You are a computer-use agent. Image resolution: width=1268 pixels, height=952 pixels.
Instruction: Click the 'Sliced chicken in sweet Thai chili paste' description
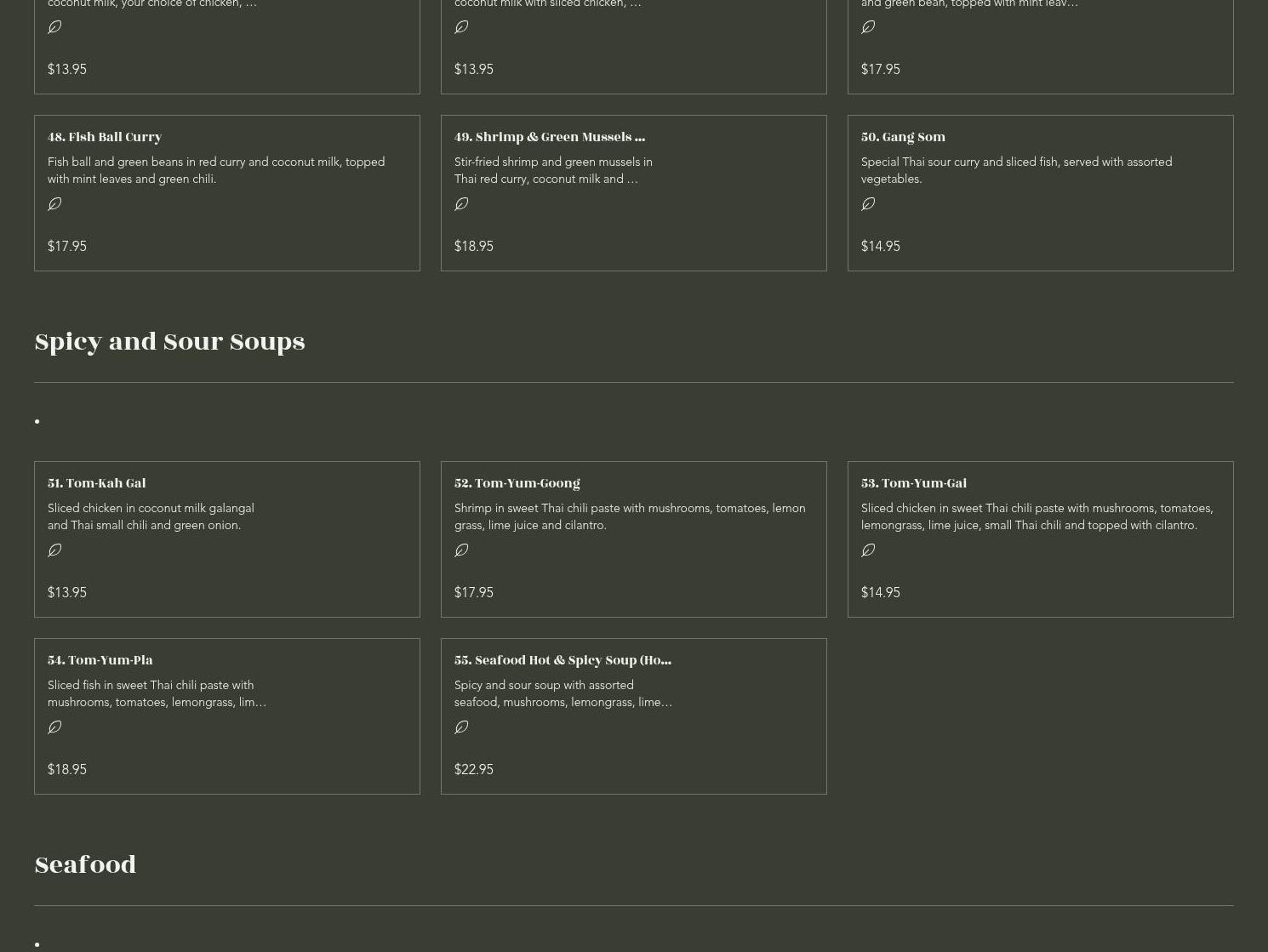[1037, 516]
